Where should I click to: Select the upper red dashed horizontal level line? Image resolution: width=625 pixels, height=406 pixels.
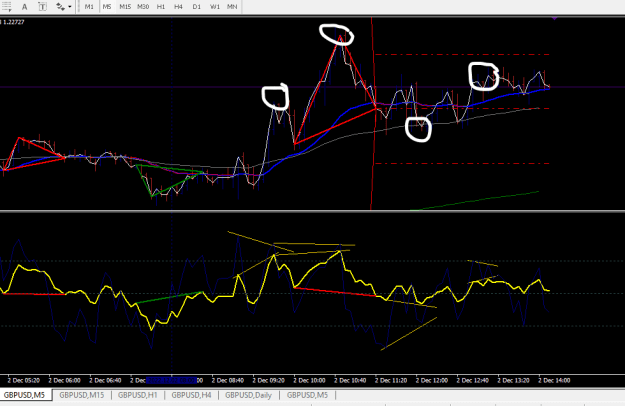click(x=462, y=55)
